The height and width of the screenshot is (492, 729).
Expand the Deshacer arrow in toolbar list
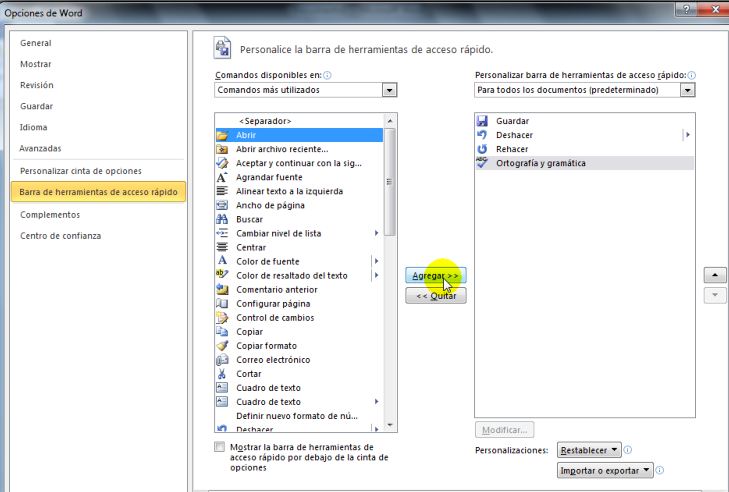click(688, 135)
